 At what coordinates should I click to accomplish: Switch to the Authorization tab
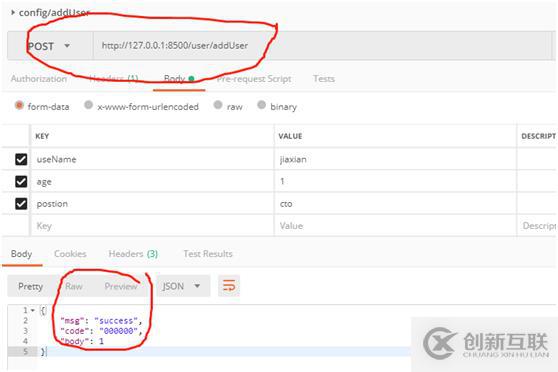coord(39,79)
